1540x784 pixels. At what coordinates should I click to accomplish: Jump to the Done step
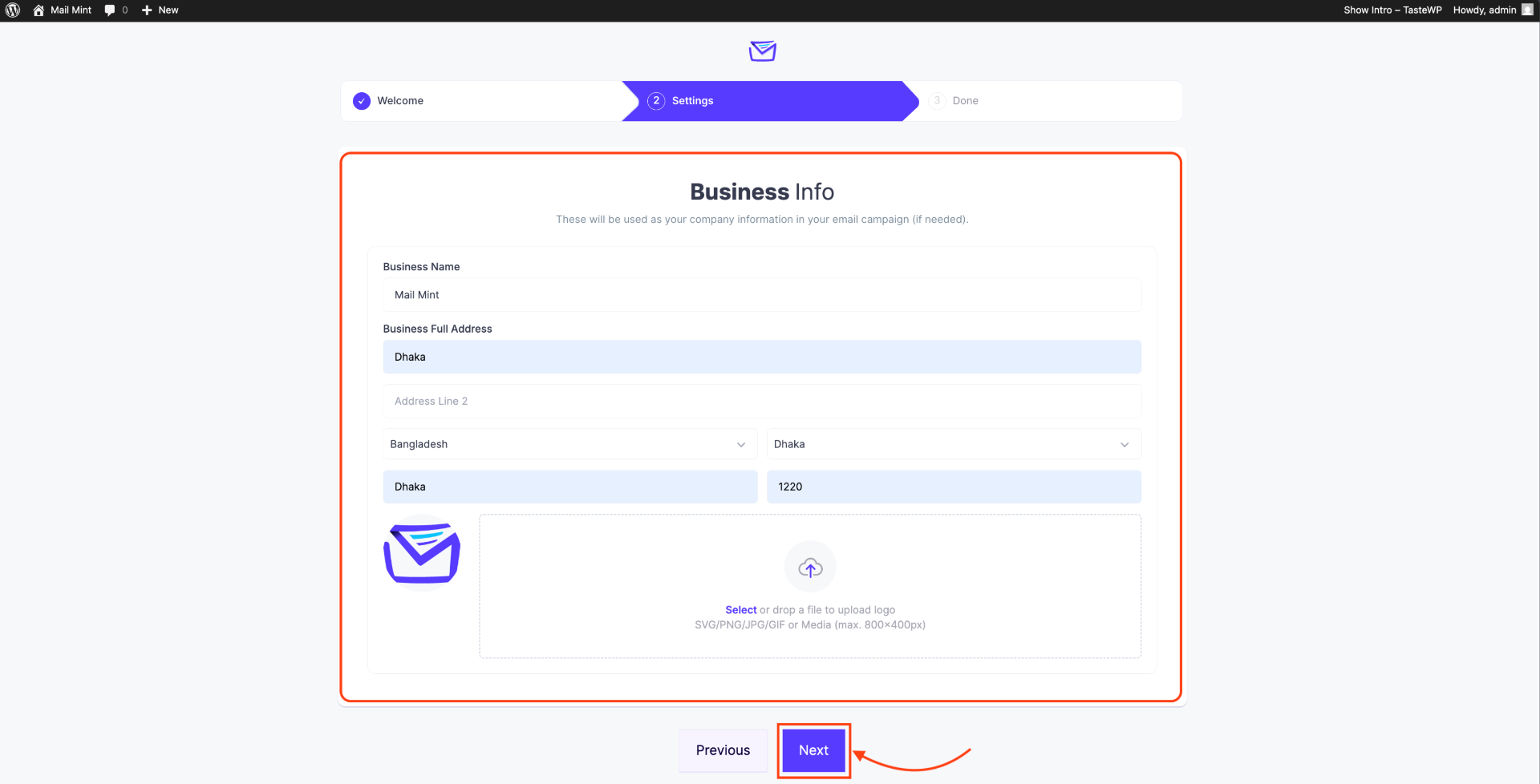pos(964,101)
